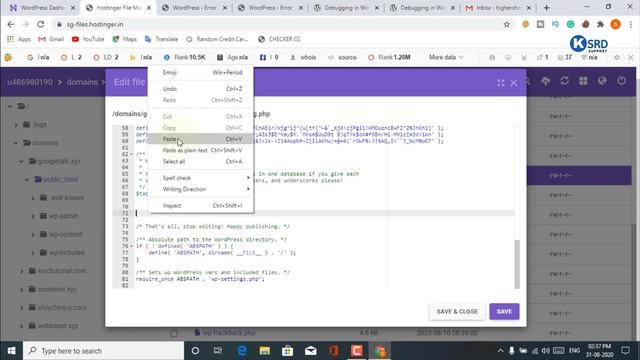Select the webbeast.xyz folder
The width and height of the screenshot is (640, 360).
point(58,326)
